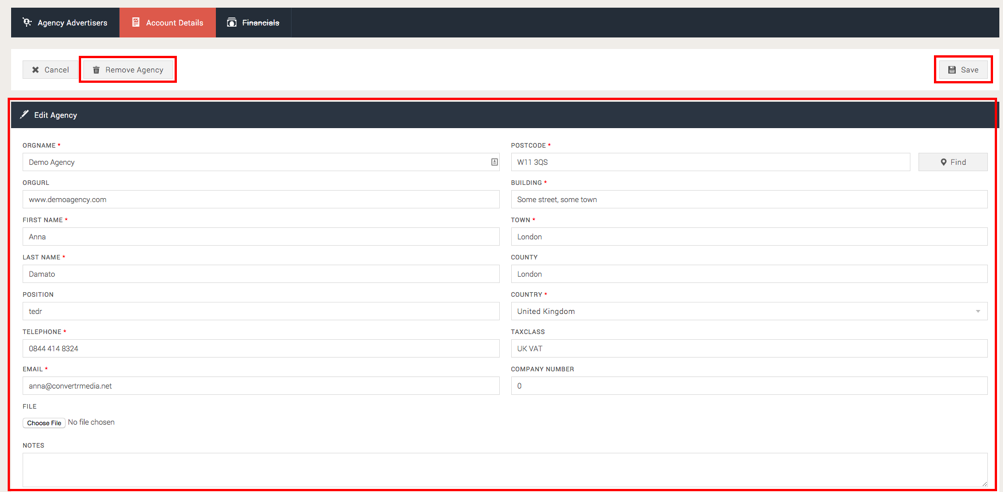Click the Remove Agency button
This screenshot has height=492, width=1003.
click(x=128, y=70)
